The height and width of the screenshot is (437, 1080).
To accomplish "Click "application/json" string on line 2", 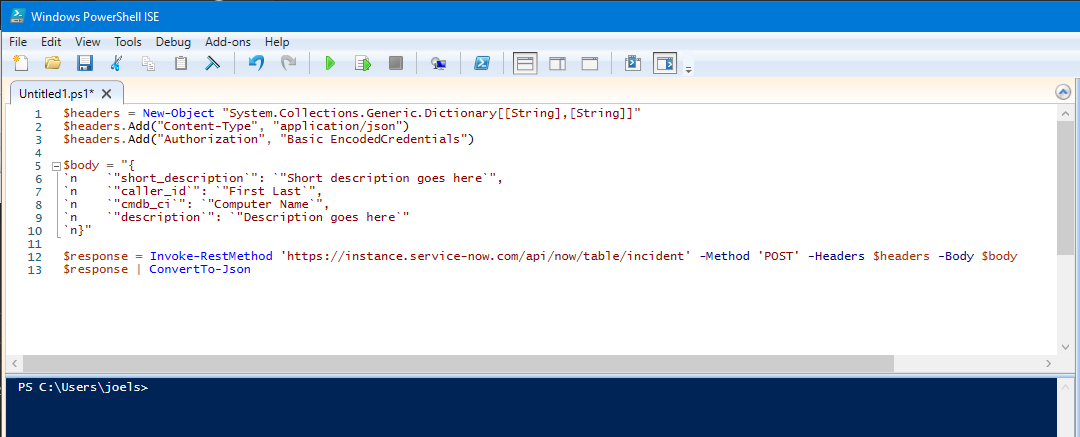I will 338,126.
